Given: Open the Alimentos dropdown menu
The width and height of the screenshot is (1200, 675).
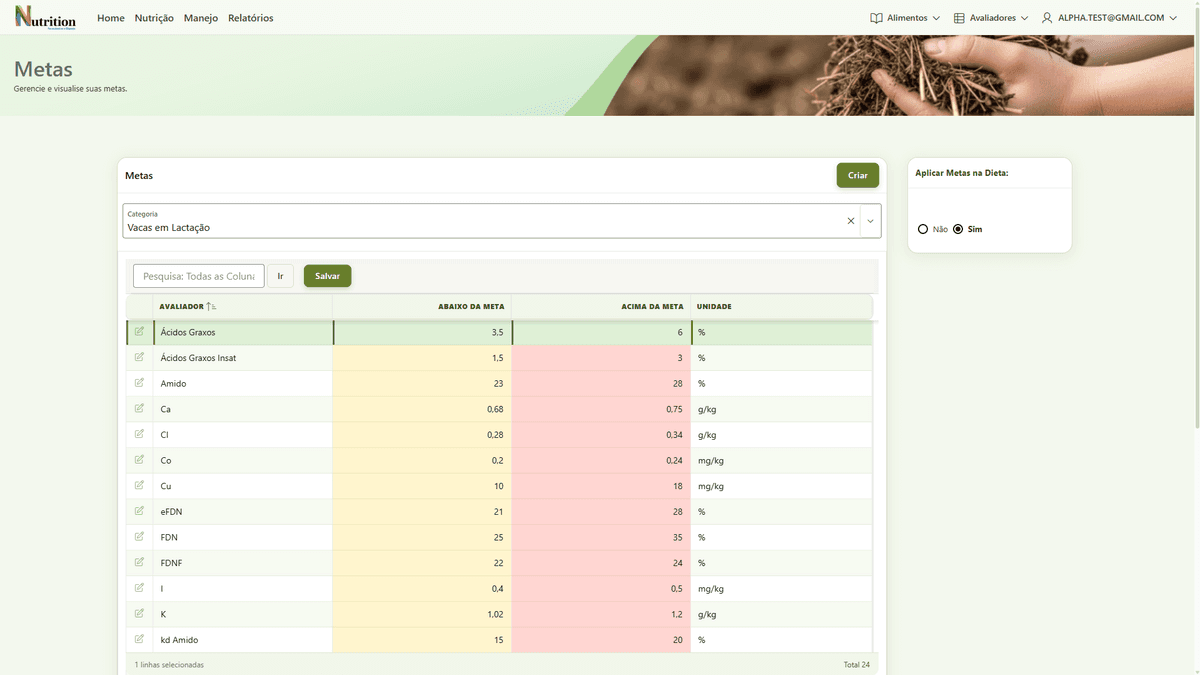Looking at the screenshot, I should (905, 18).
